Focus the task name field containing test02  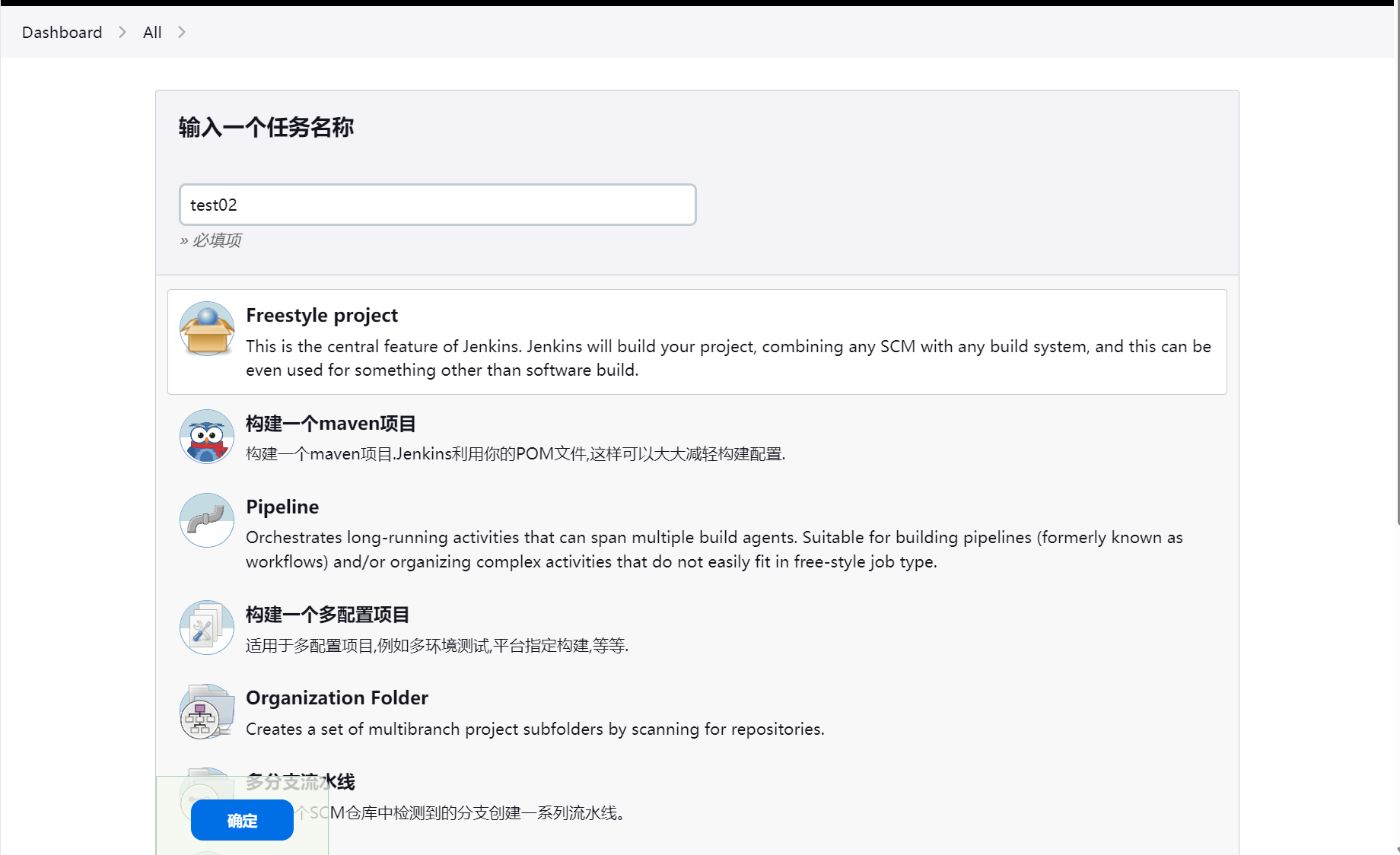[x=437, y=205]
